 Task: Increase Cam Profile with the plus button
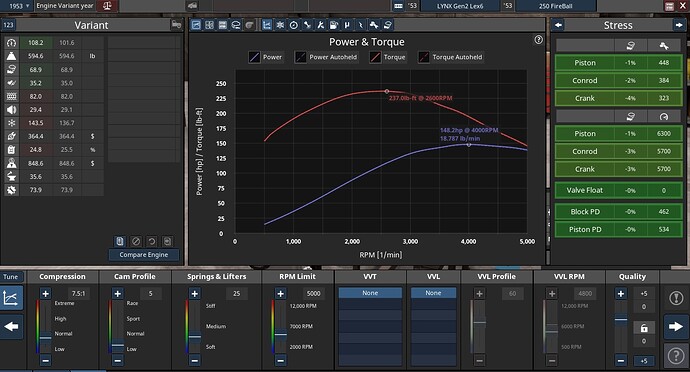[117, 294]
